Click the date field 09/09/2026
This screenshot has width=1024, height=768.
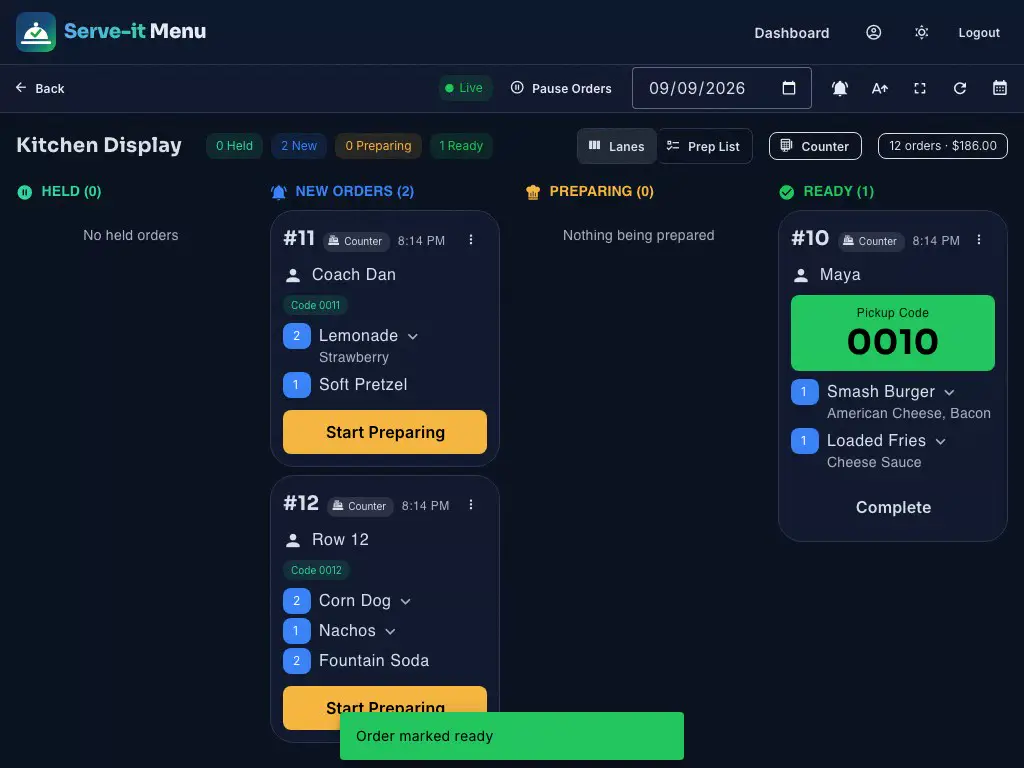[x=722, y=88]
